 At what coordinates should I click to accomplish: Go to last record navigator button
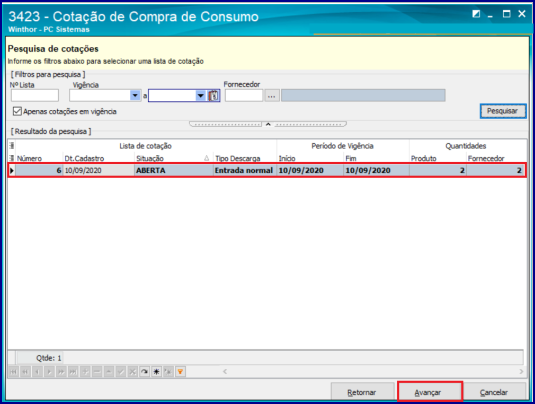click(x=73, y=372)
